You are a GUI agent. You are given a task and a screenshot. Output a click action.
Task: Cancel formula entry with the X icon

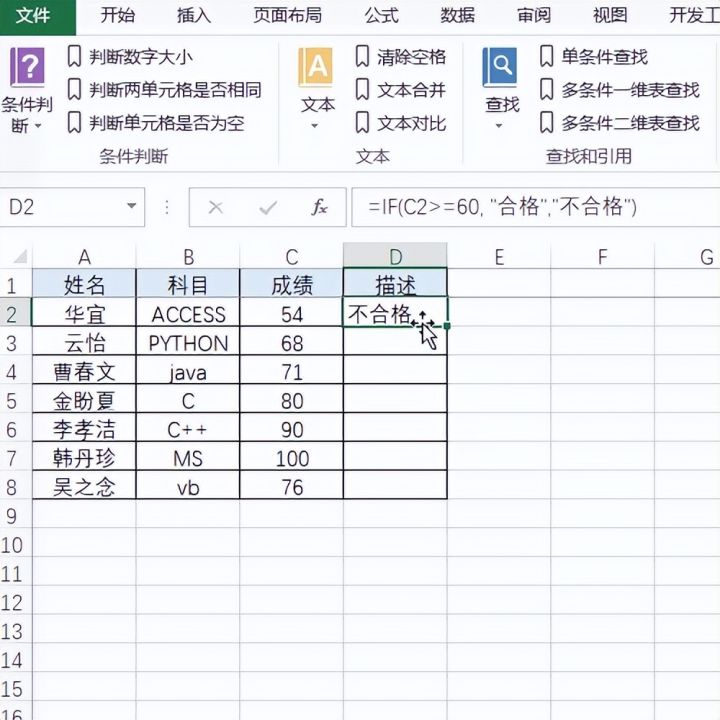[x=215, y=208]
